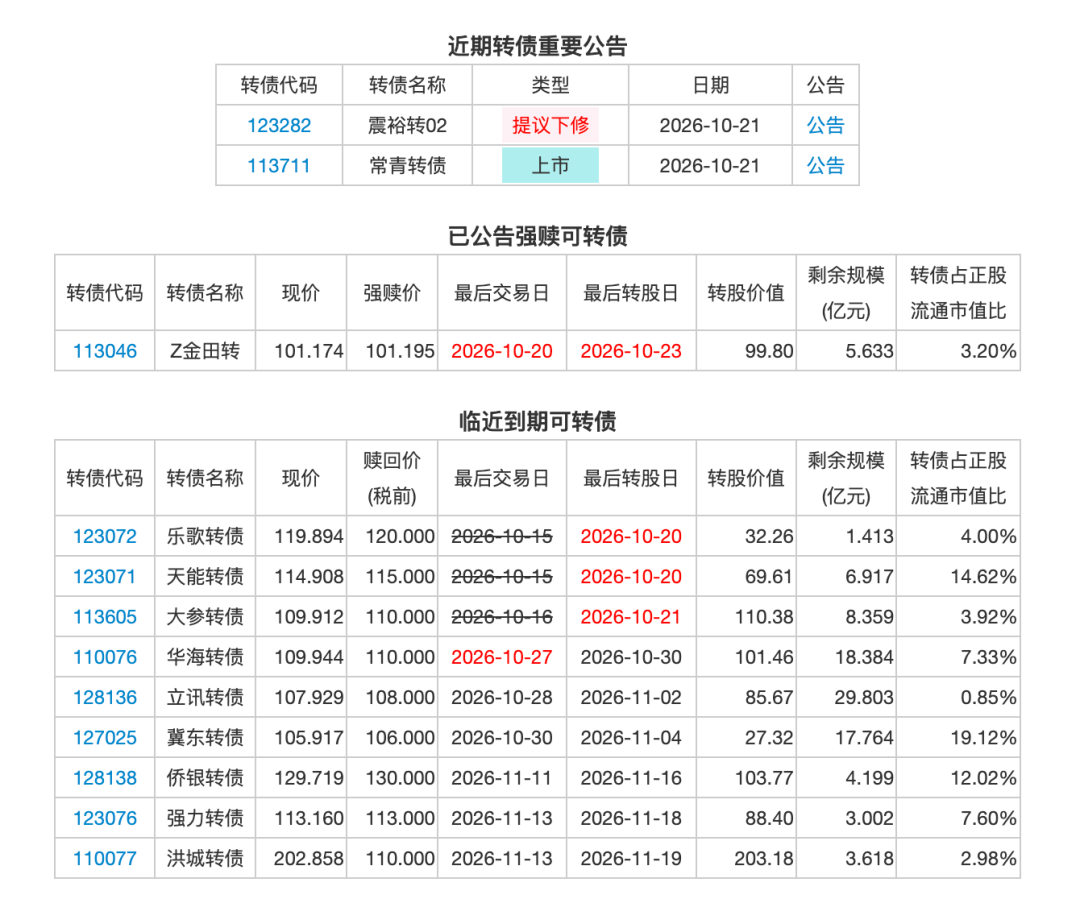Click Z金田转 last conversion date 2026-10-23
This screenshot has width=1080, height=899.
coord(631,351)
